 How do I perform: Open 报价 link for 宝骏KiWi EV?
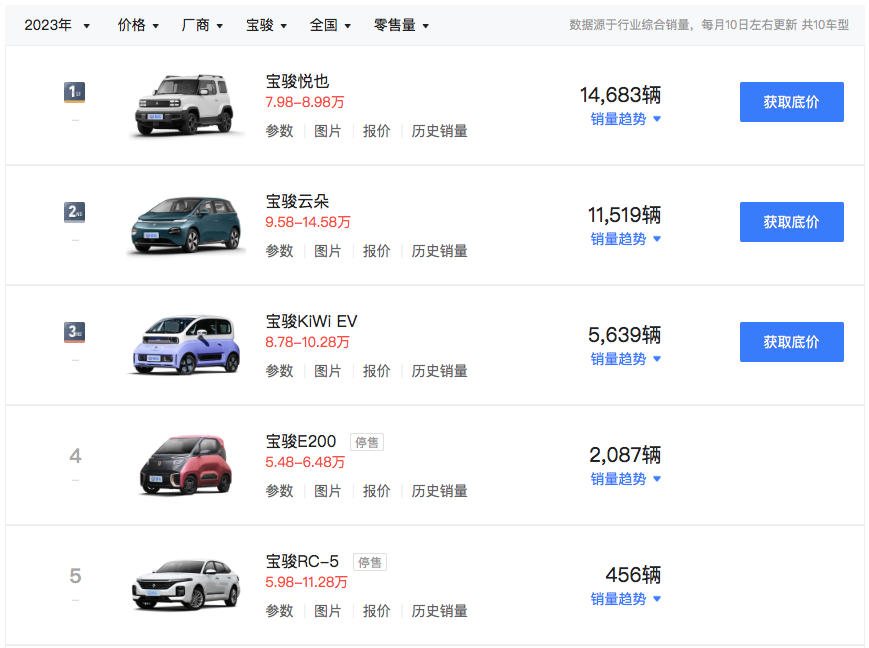point(377,371)
